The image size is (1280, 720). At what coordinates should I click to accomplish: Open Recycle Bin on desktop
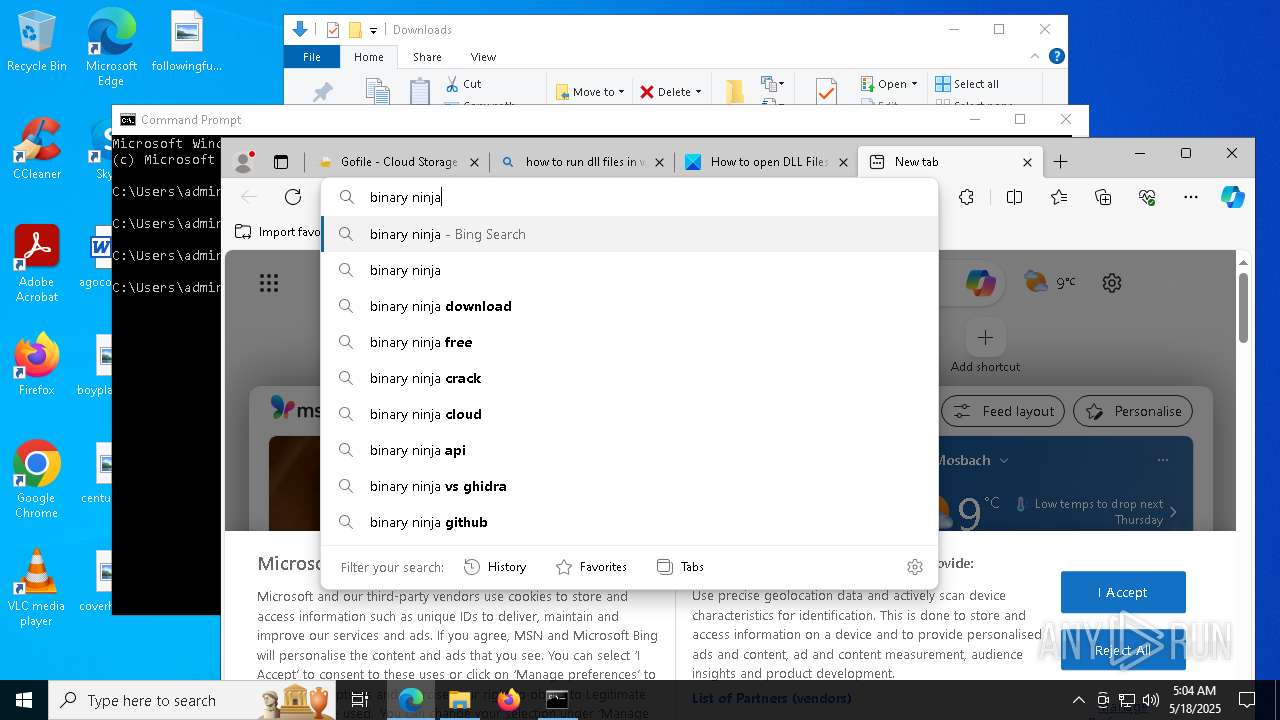coord(36,42)
